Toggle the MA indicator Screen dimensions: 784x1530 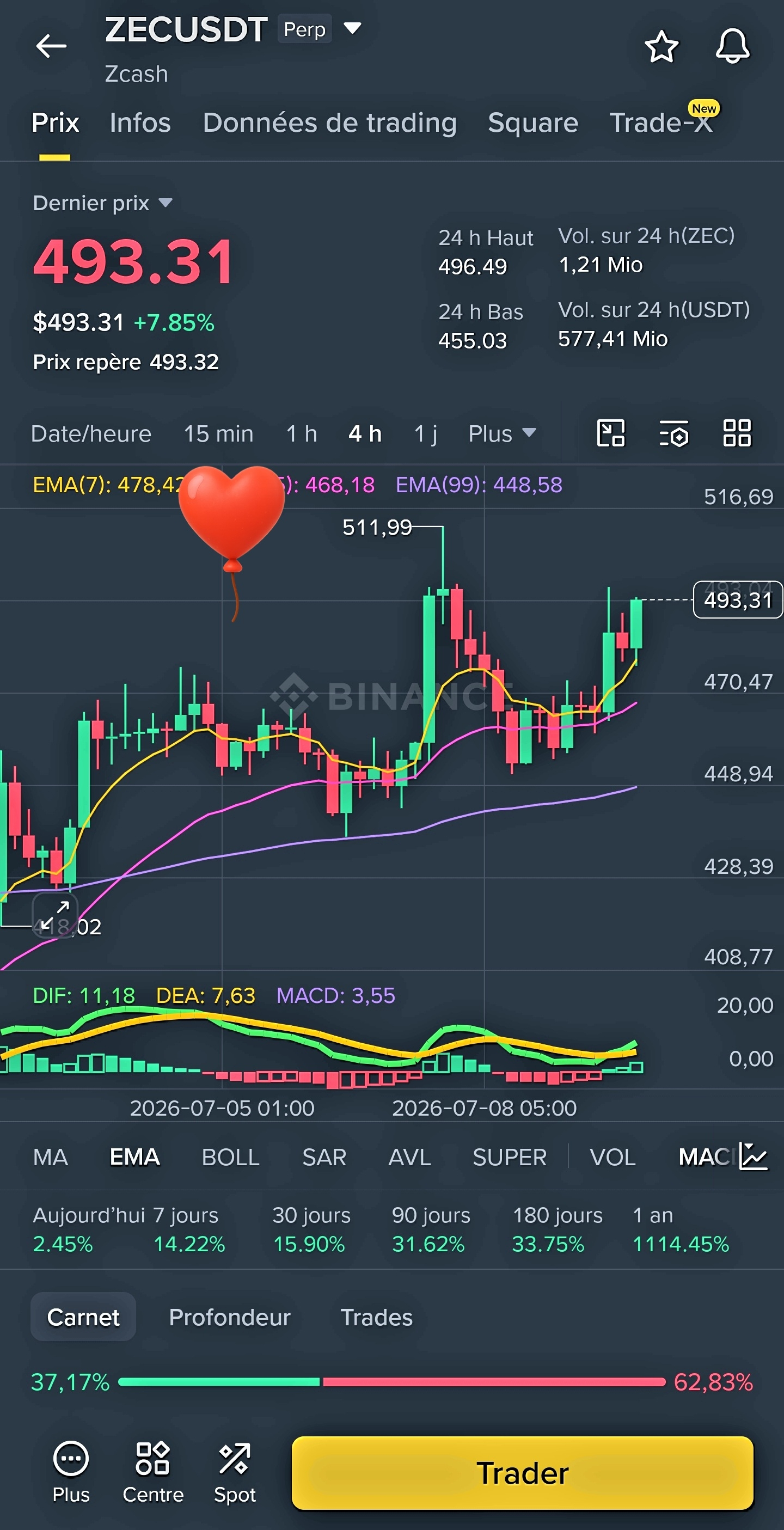pyautogui.click(x=51, y=1157)
